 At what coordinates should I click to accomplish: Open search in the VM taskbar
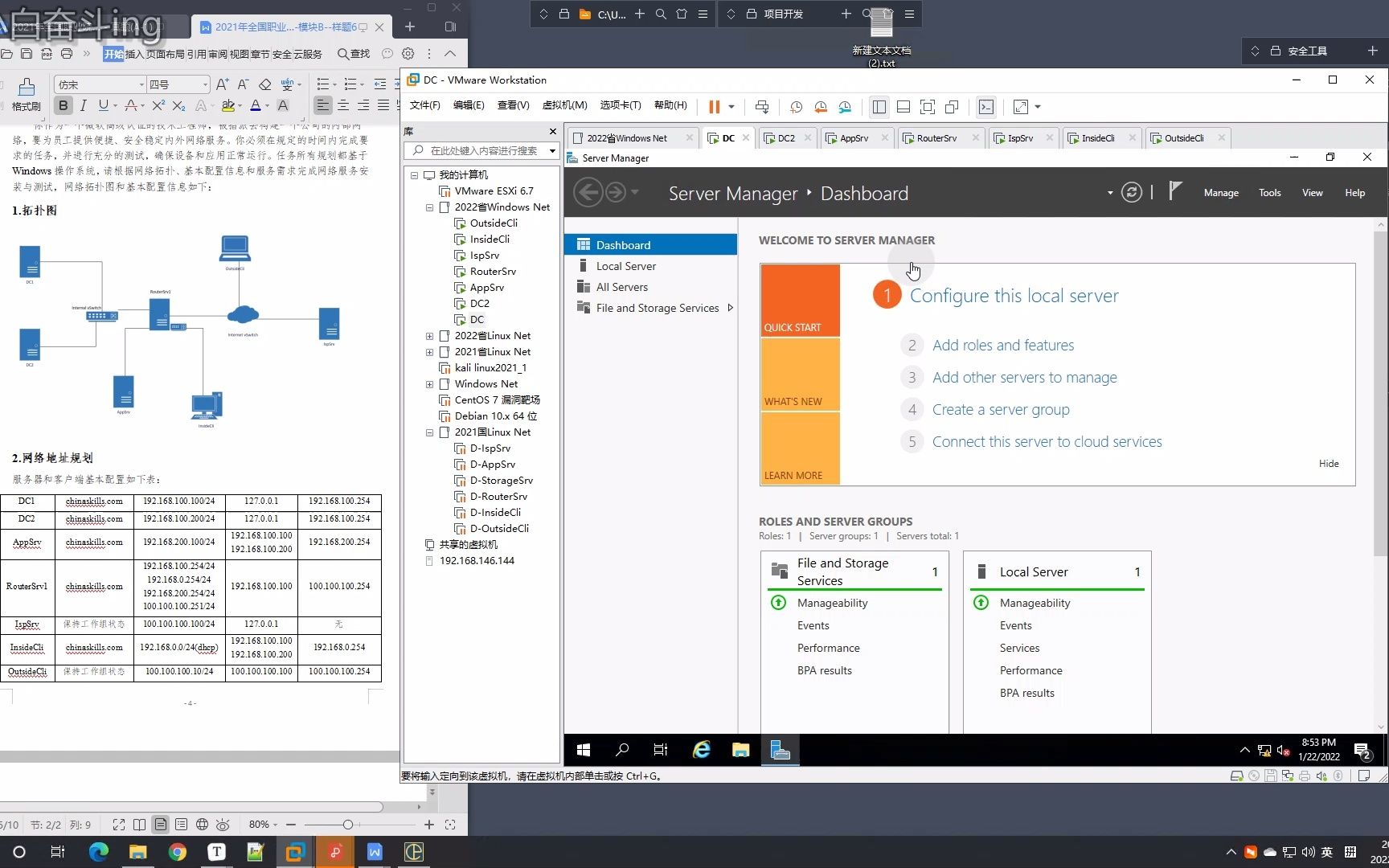pyautogui.click(x=622, y=750)
